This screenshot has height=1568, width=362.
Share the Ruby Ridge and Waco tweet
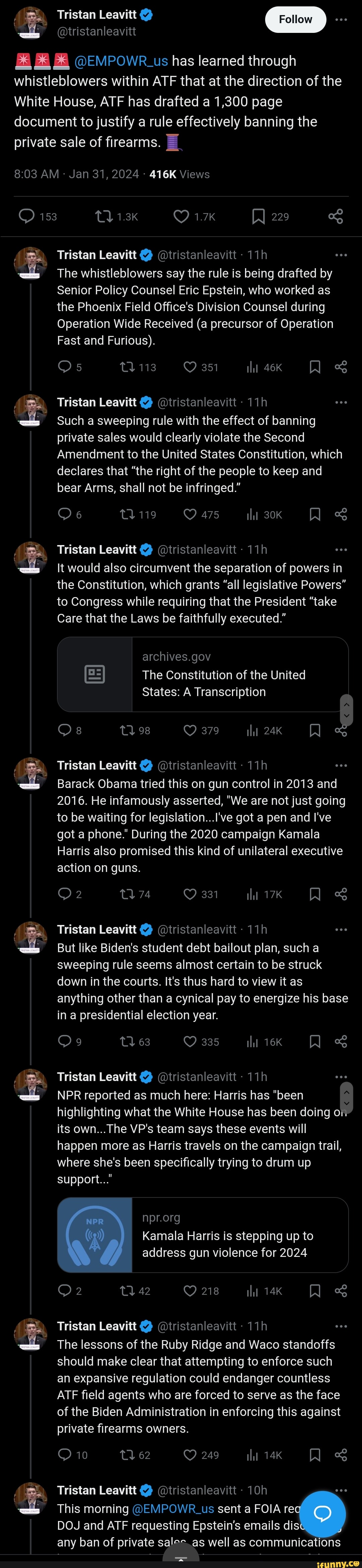tap(341, 1455)
